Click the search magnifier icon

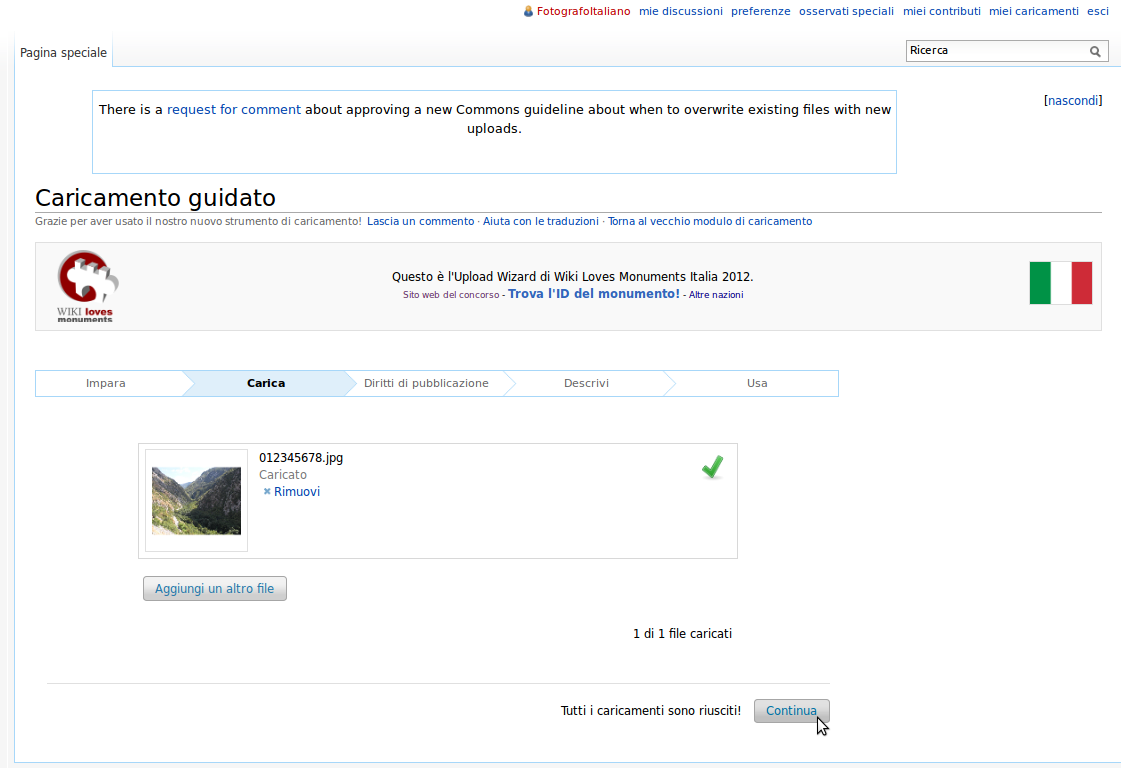[x=1095, y=51]
